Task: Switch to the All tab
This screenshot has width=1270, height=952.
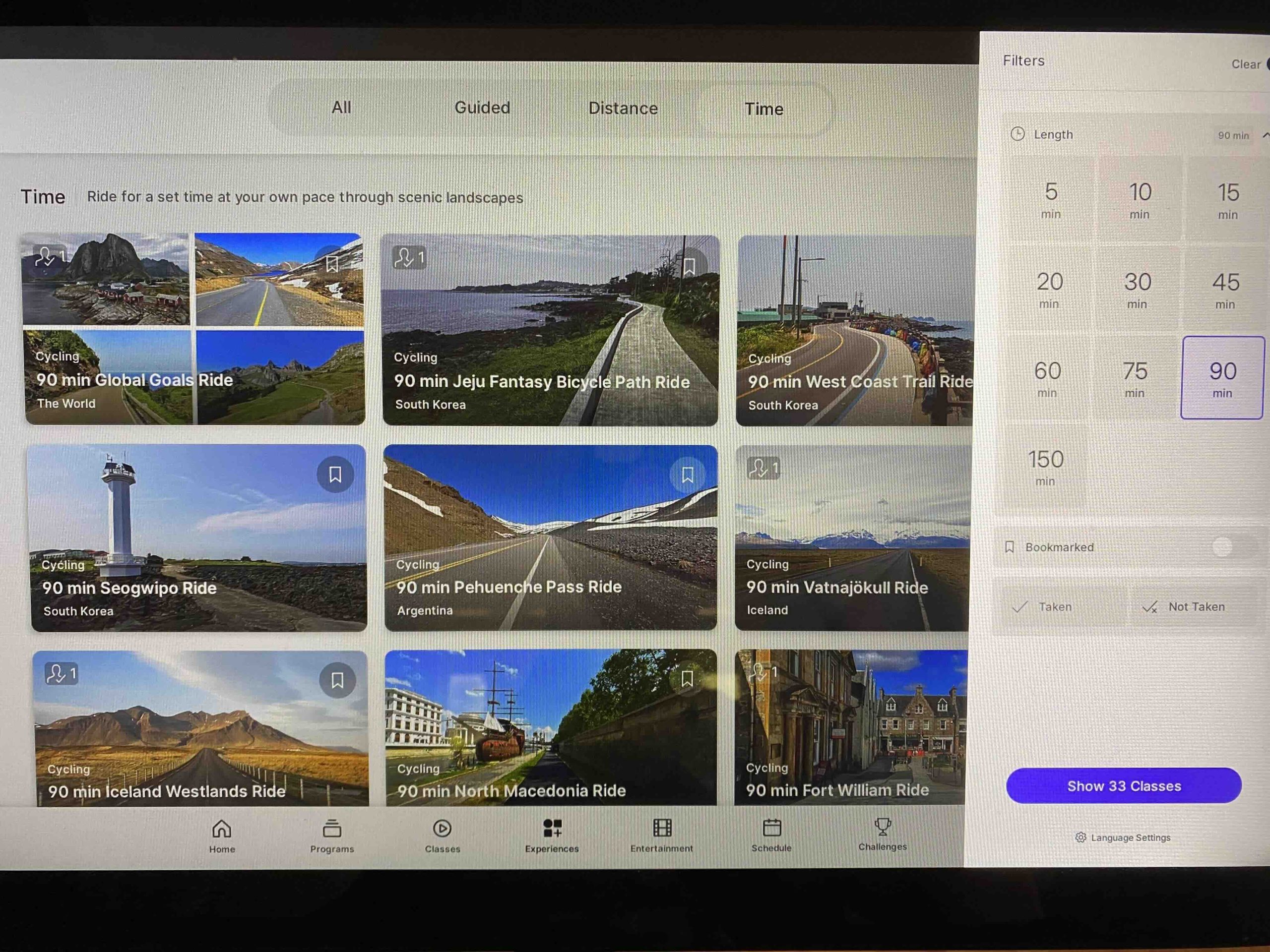Action: pos(342,107)
